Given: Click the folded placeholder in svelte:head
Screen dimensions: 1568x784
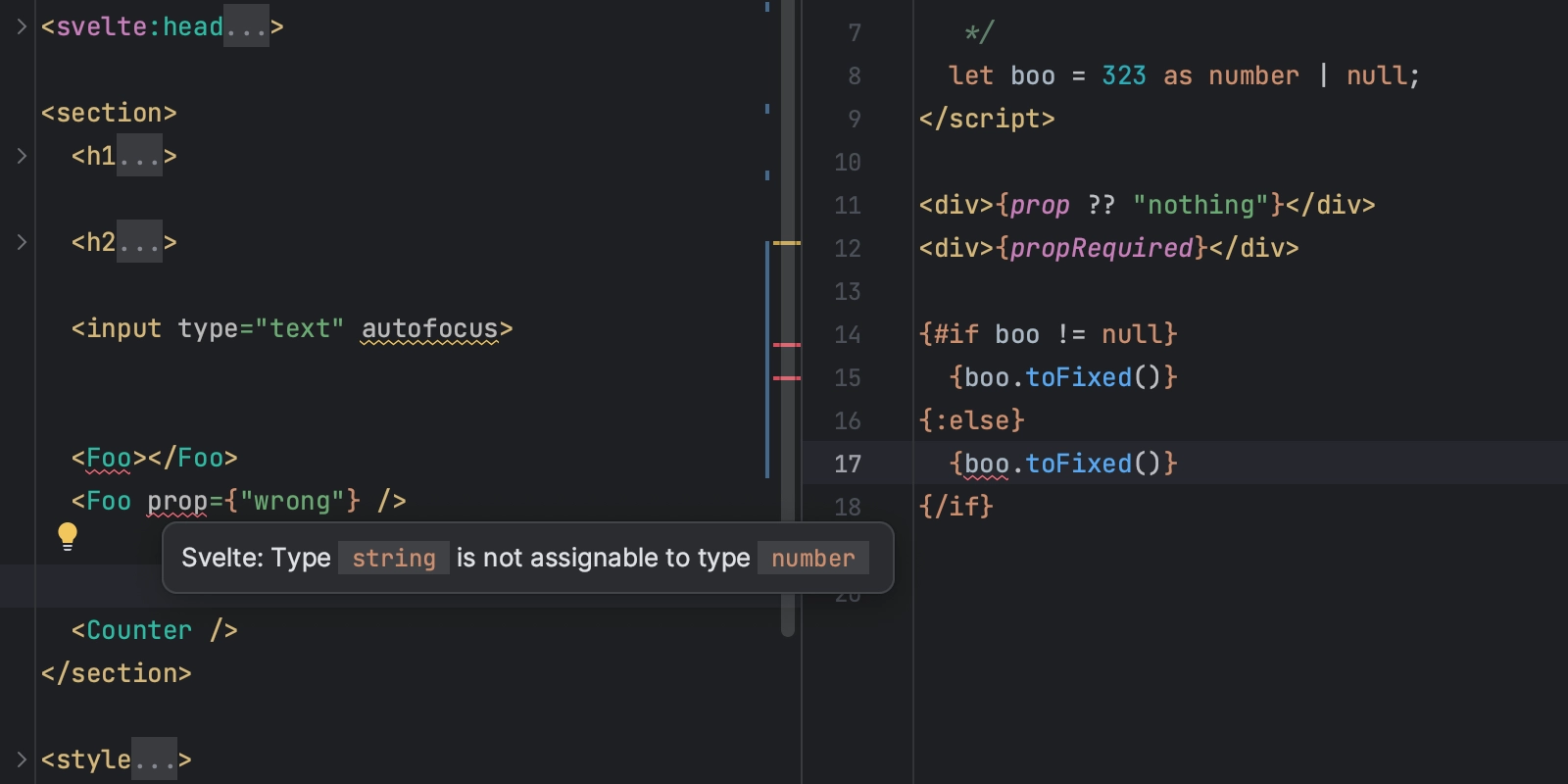Looking at the screenshot, I should pyautogui.click(x=247, y=26).
